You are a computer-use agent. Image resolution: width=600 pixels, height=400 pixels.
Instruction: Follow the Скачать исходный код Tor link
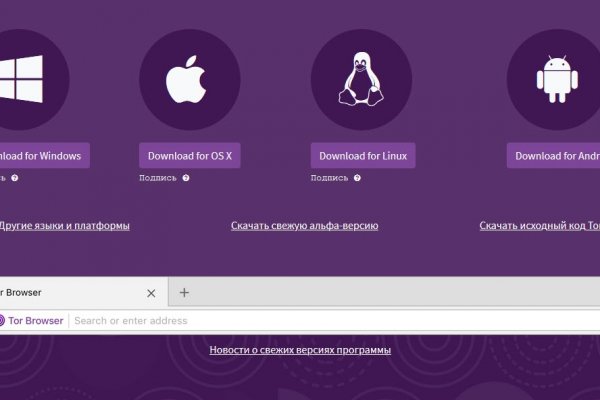pos(540,226)
